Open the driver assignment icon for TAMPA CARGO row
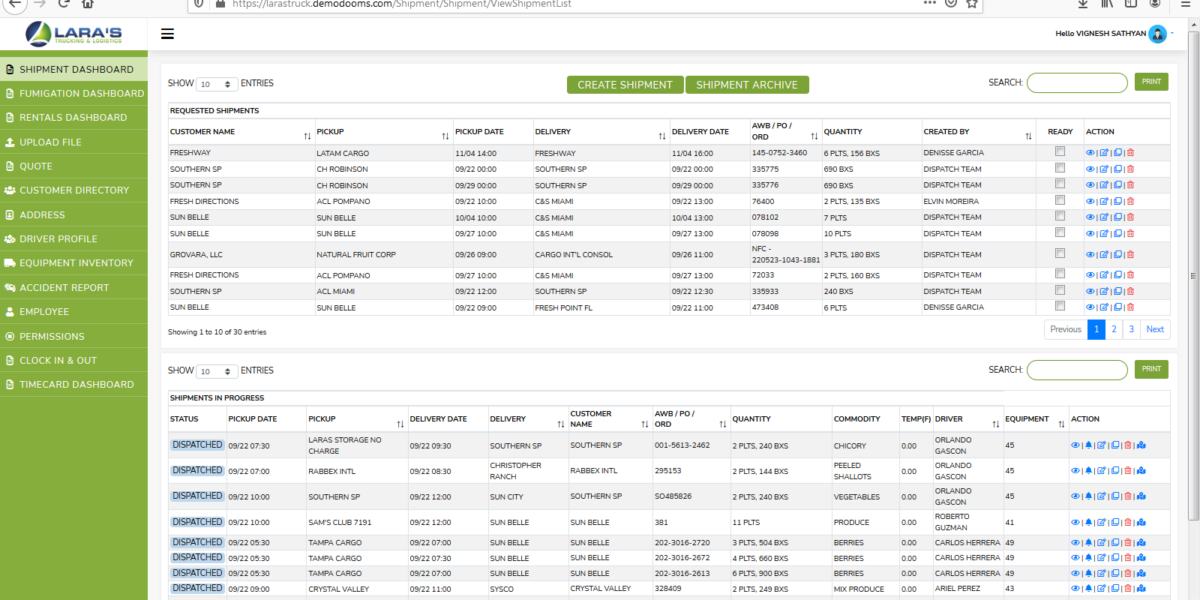 [1141, 542]
